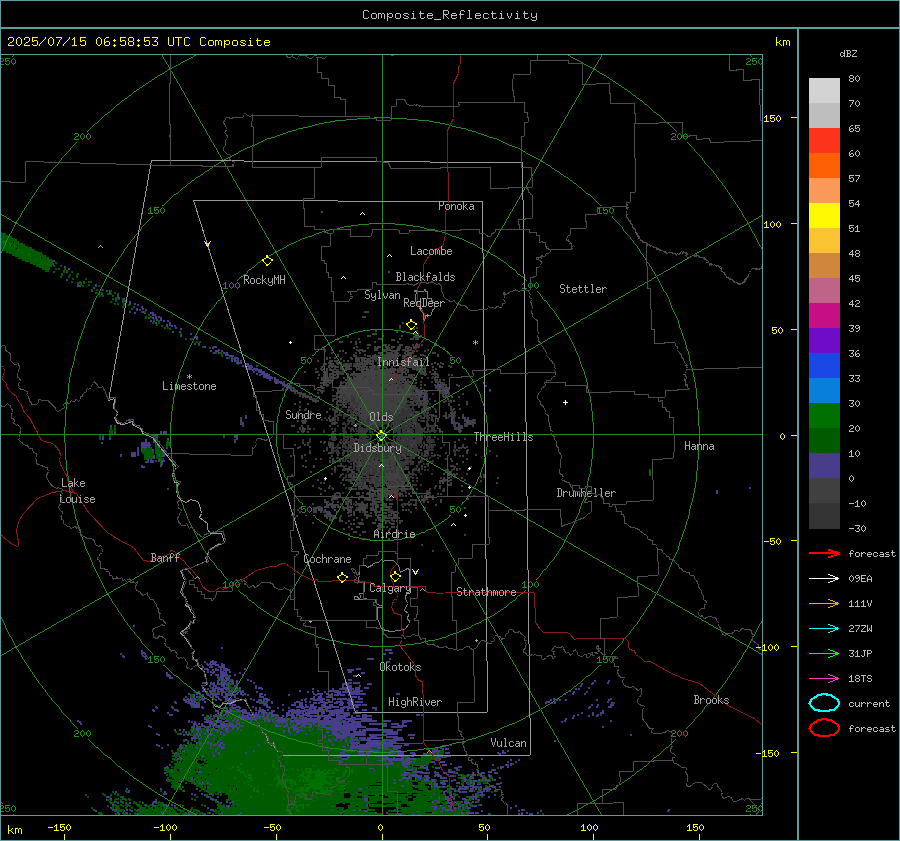
Task: Click the yellow diamond marker below Cochrane
Action: (x=342, y=578)
